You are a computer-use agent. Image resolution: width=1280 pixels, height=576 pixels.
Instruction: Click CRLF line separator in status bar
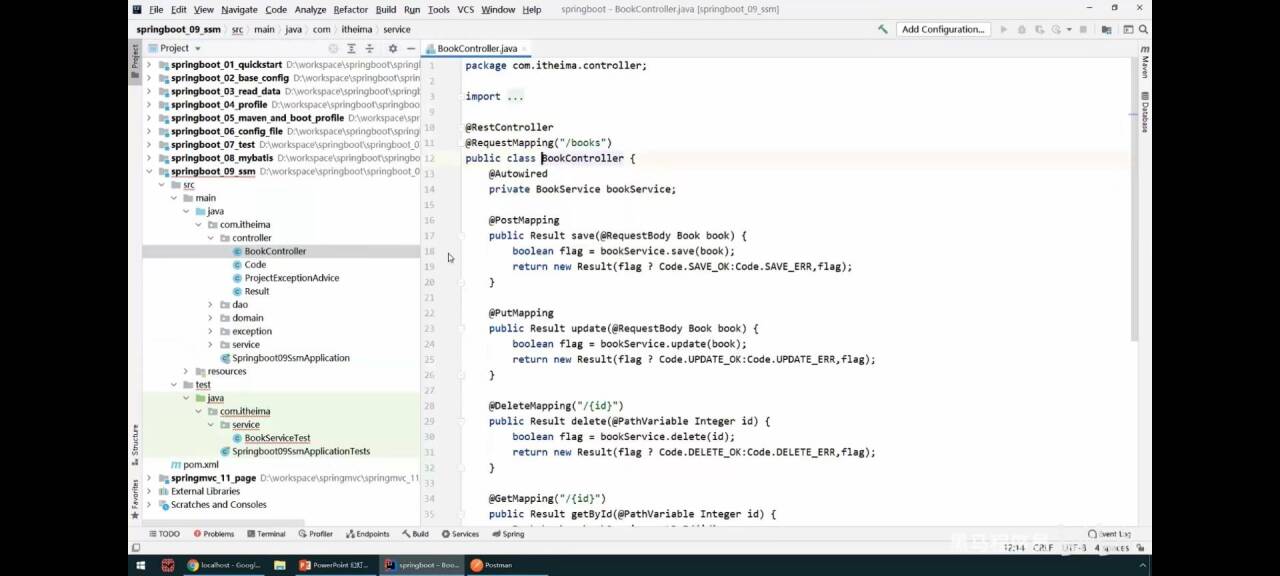pos(1043,548)
